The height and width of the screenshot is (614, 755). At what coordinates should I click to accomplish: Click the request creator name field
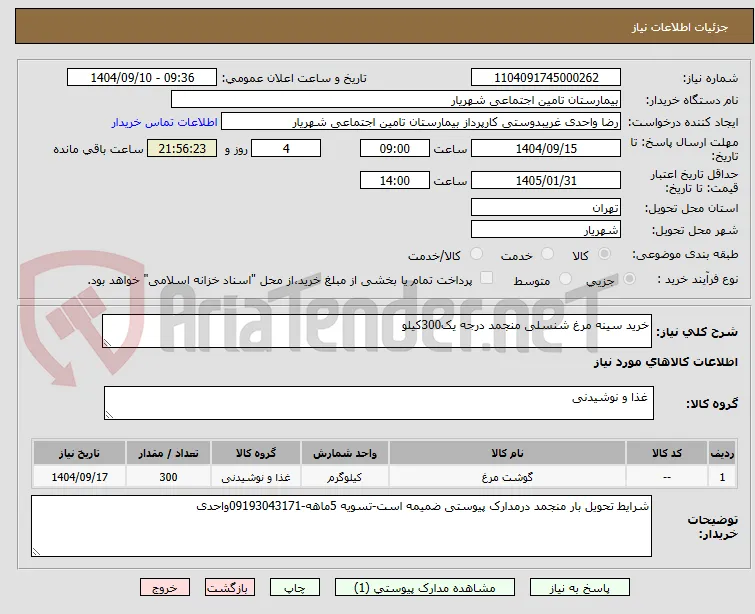click(x=421, y=122)
